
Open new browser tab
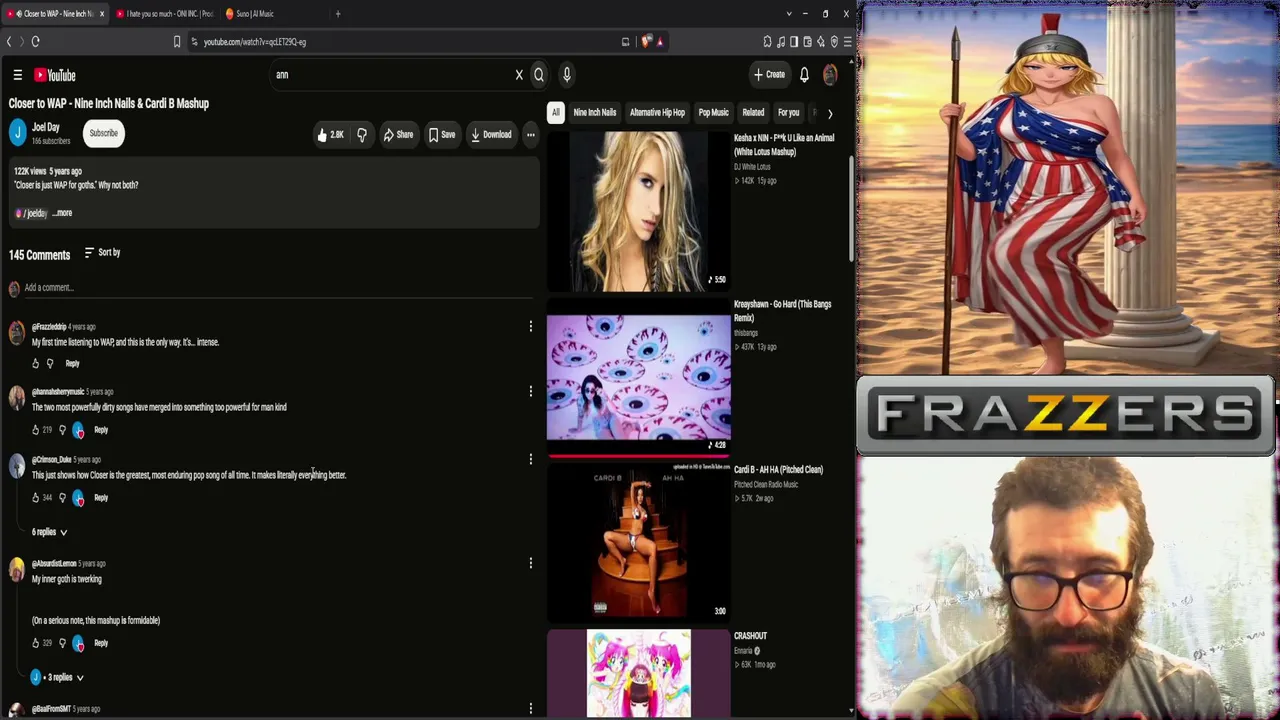338,14
